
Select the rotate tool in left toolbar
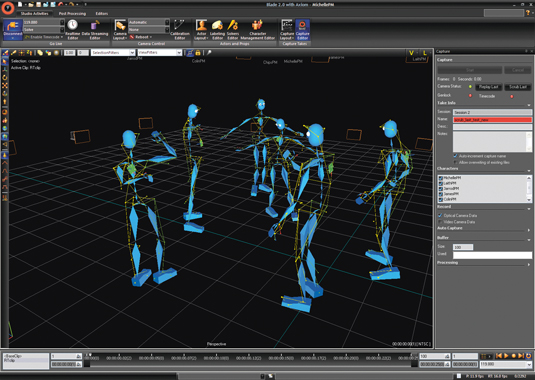tap(5, 77)
